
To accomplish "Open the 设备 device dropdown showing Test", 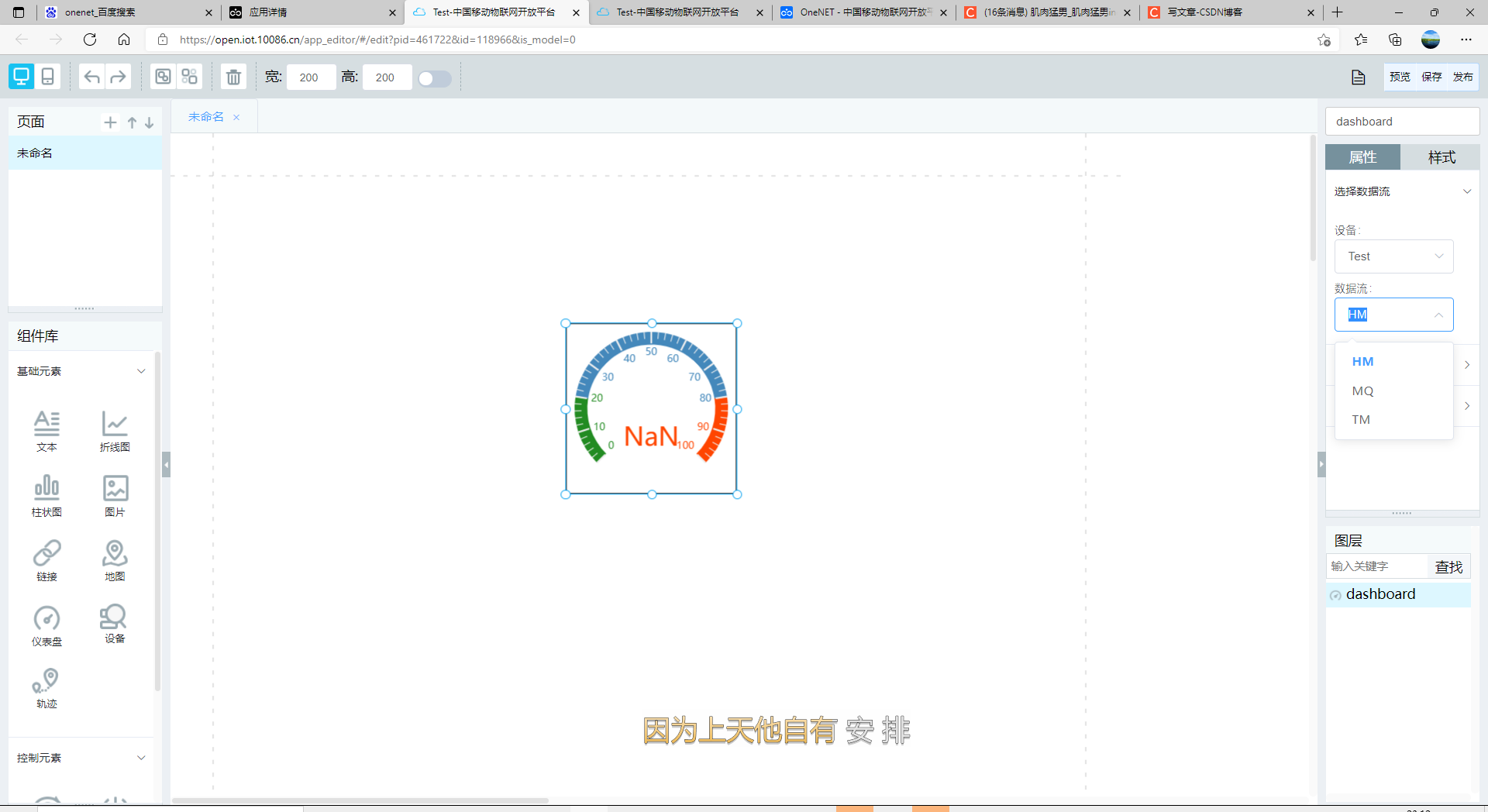I will (x=1393, y=256).
